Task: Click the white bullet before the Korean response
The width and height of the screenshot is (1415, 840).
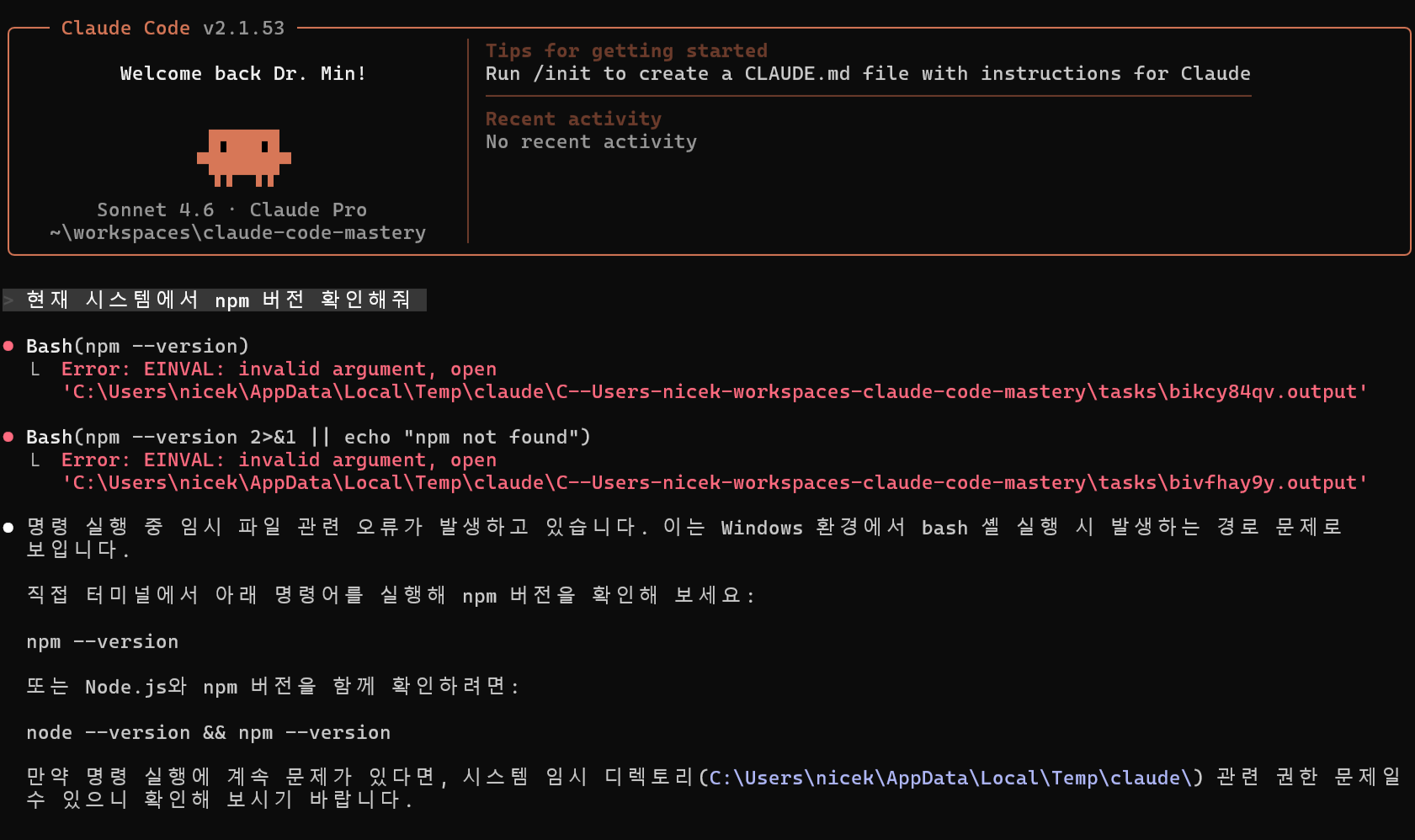Action: coord(8,528)
